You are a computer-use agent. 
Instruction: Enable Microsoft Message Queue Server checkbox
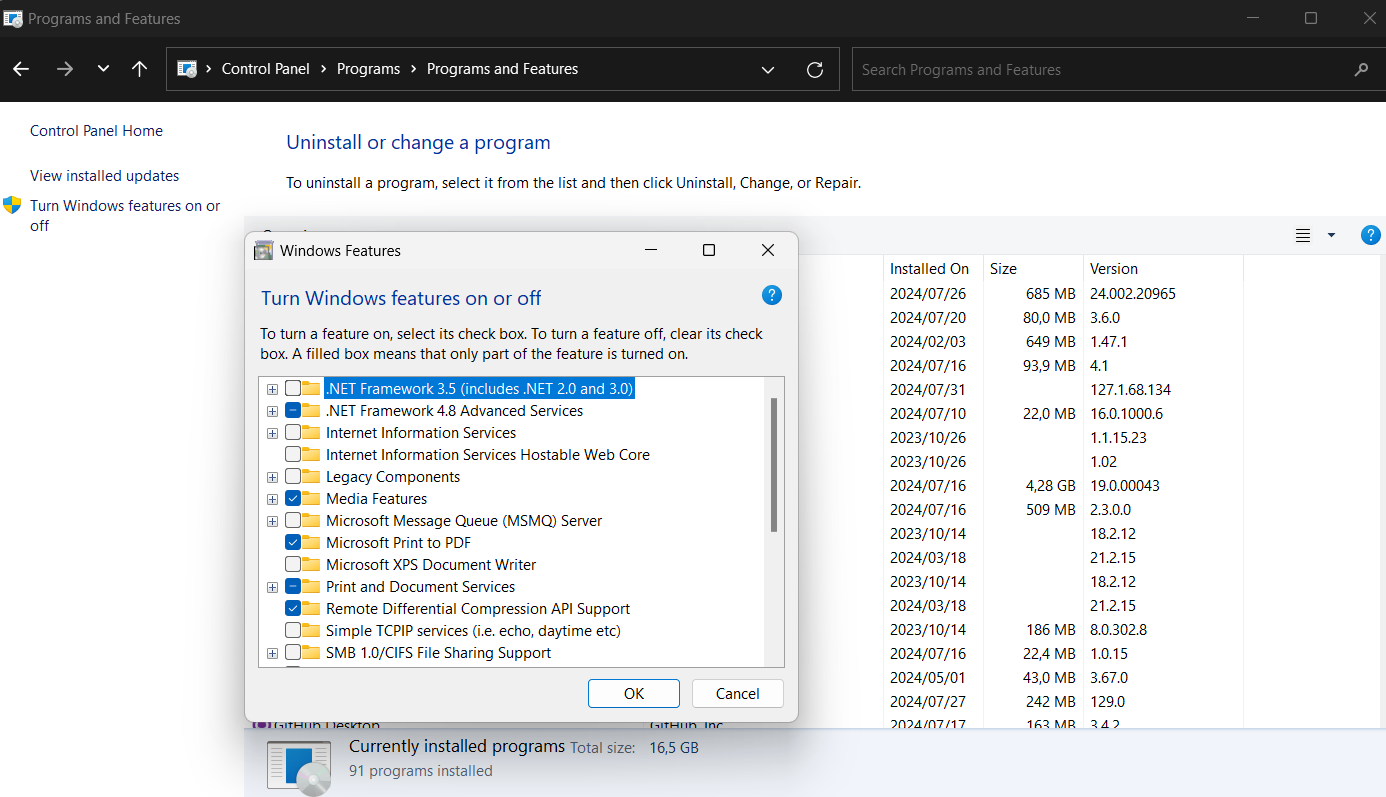point(293,520)
